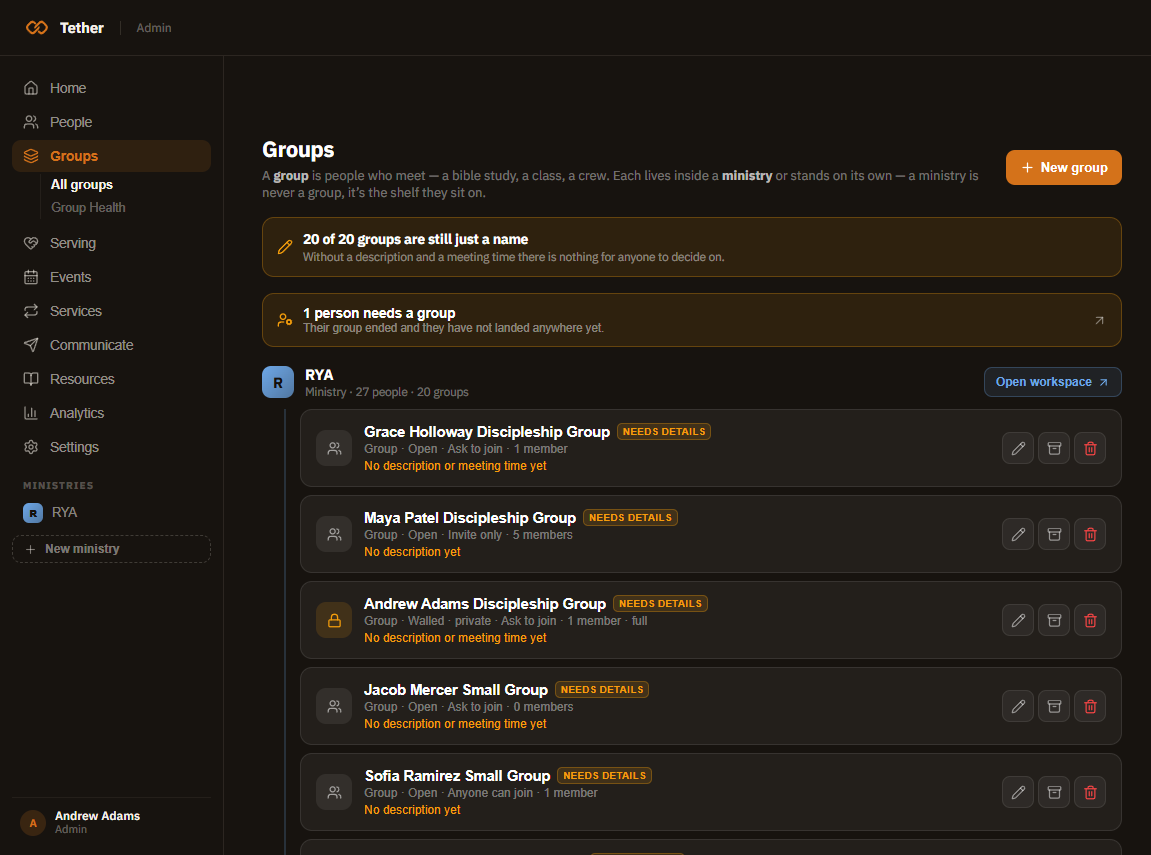Open the 1 person needs a group banner
The width and height of the screenshot is (1151, 855).
coord(691,320)
